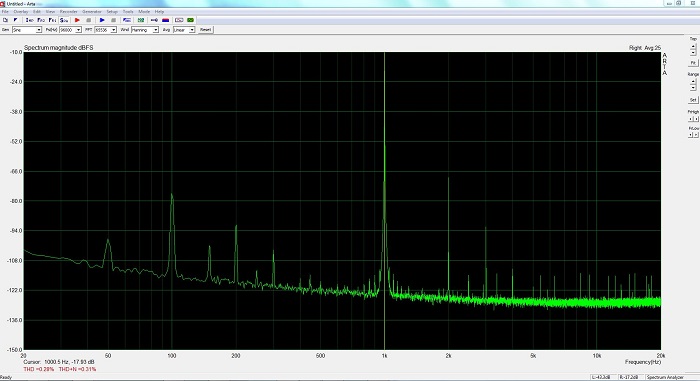Open the sampling frequency 96000 dropdown
Screen dimensions: 700x381
[70, 30]
